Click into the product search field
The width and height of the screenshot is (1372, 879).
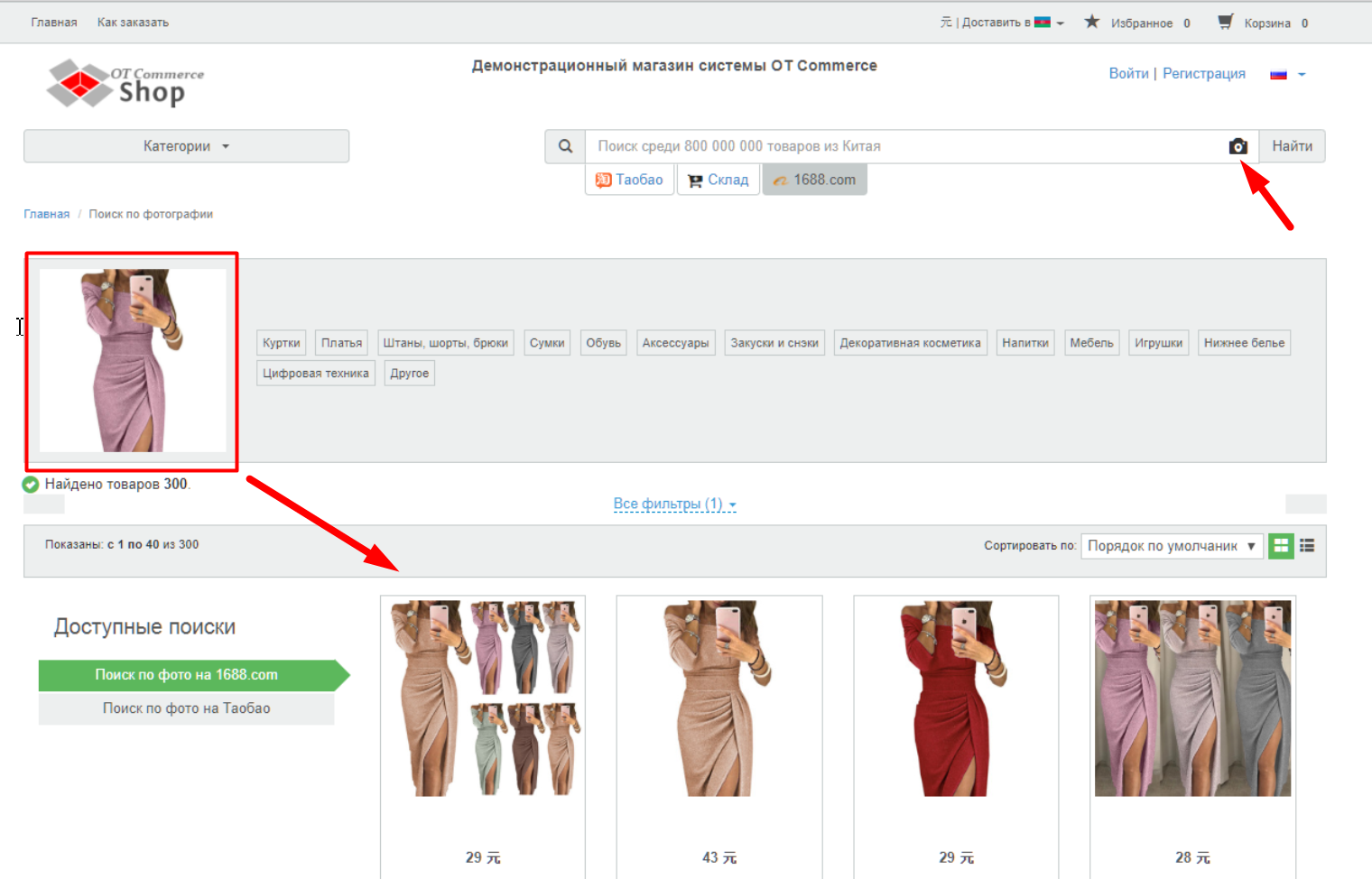point(903,146)
